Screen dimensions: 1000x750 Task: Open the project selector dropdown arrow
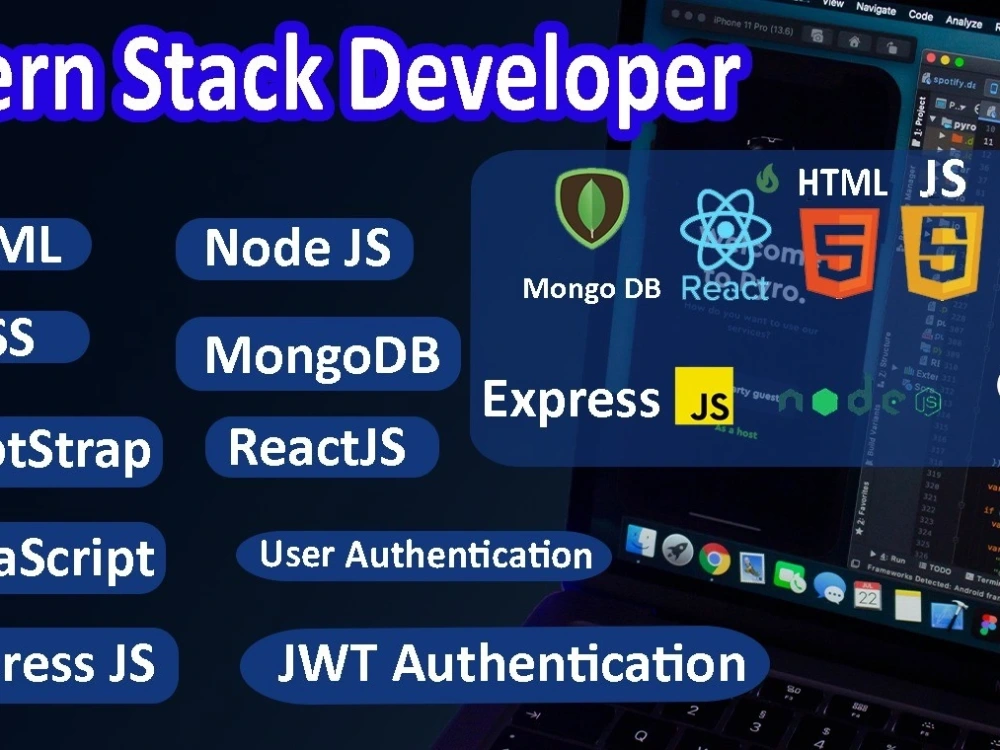click(962, 106)
